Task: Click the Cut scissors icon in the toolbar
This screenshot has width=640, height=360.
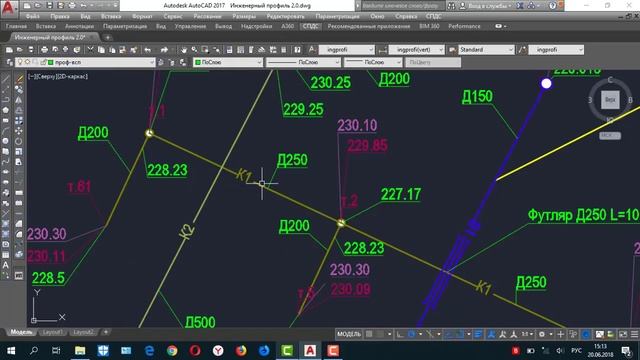Action: point(91,50)
